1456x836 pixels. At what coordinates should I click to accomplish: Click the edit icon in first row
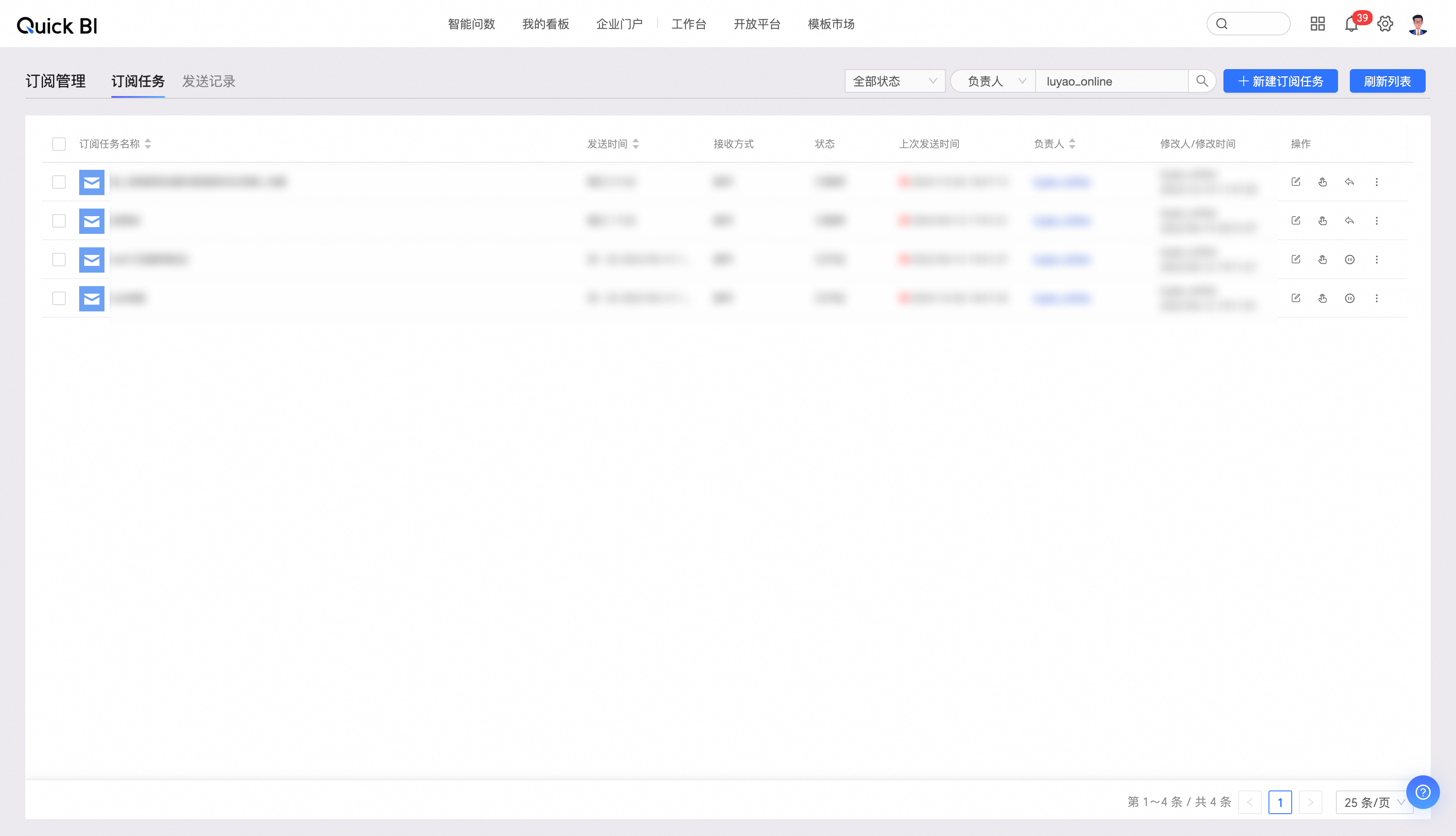(x=1295, y=182)
